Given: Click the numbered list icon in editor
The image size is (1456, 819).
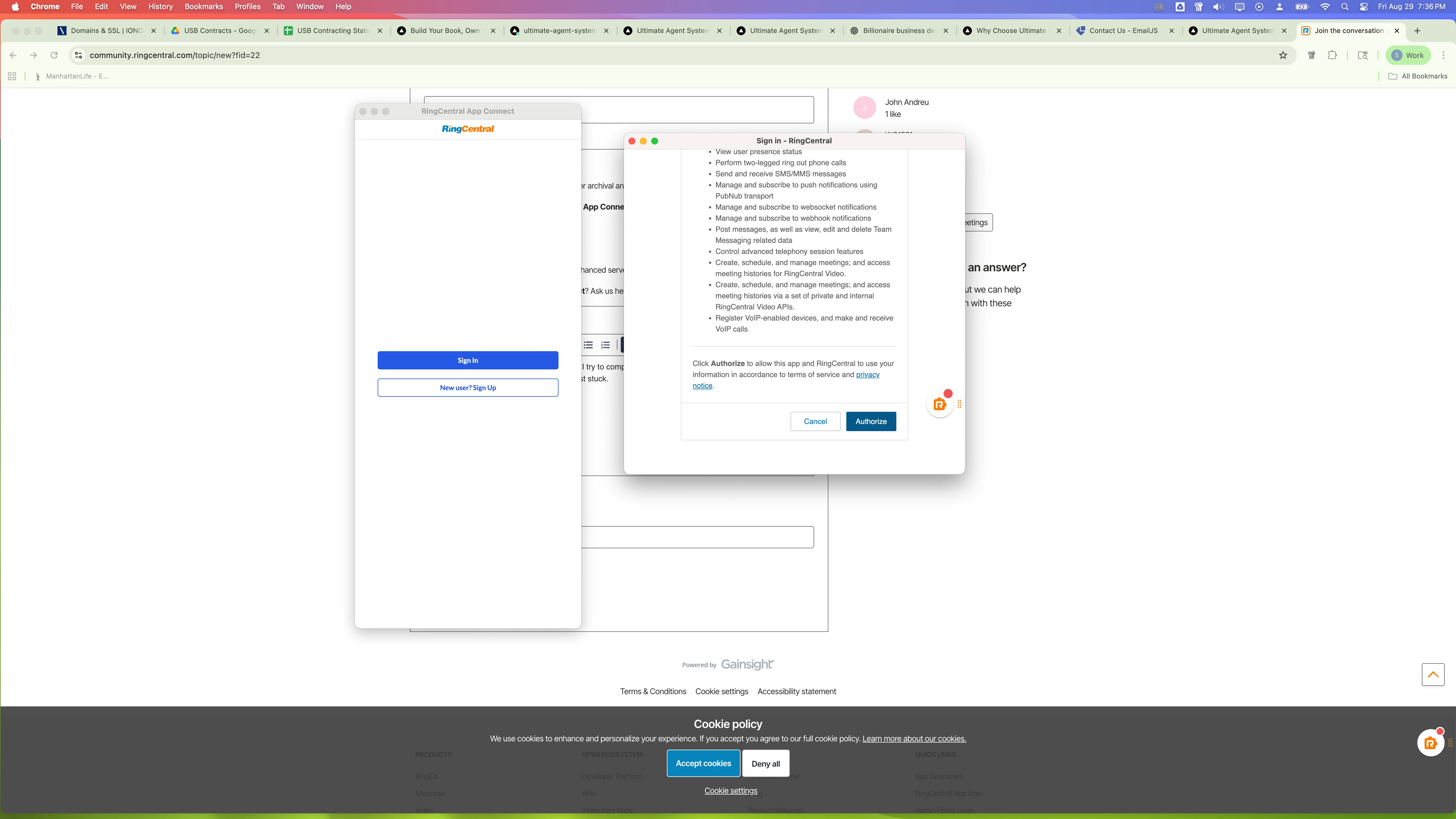Looking at the screenshot, I should [605, 345].
